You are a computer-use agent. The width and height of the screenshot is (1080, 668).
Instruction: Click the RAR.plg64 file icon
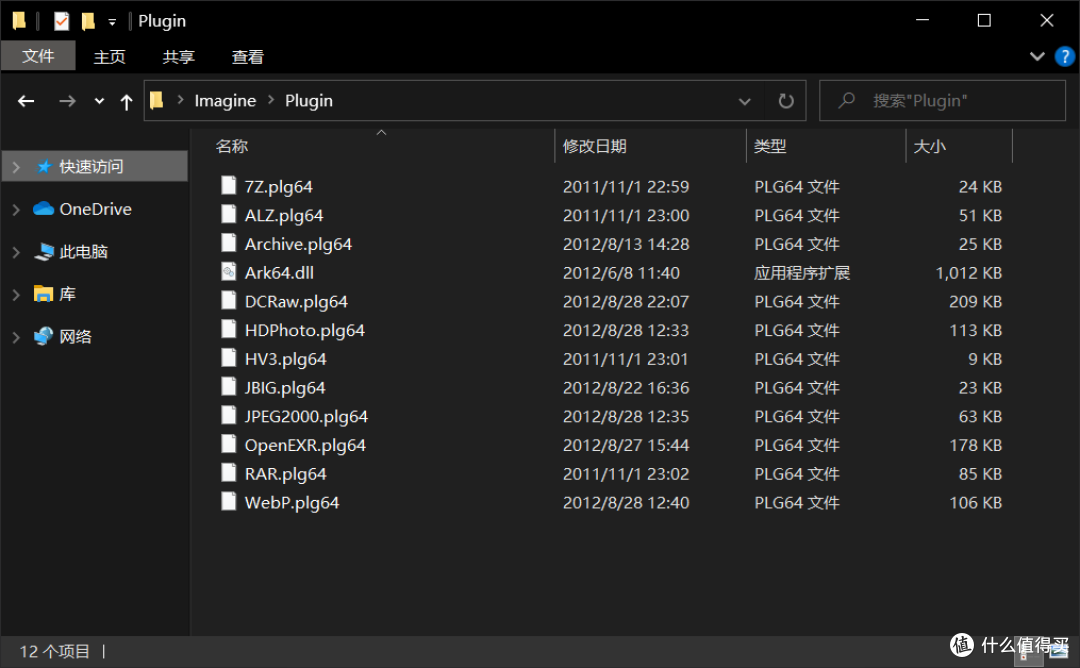click(x=229, y=472)
